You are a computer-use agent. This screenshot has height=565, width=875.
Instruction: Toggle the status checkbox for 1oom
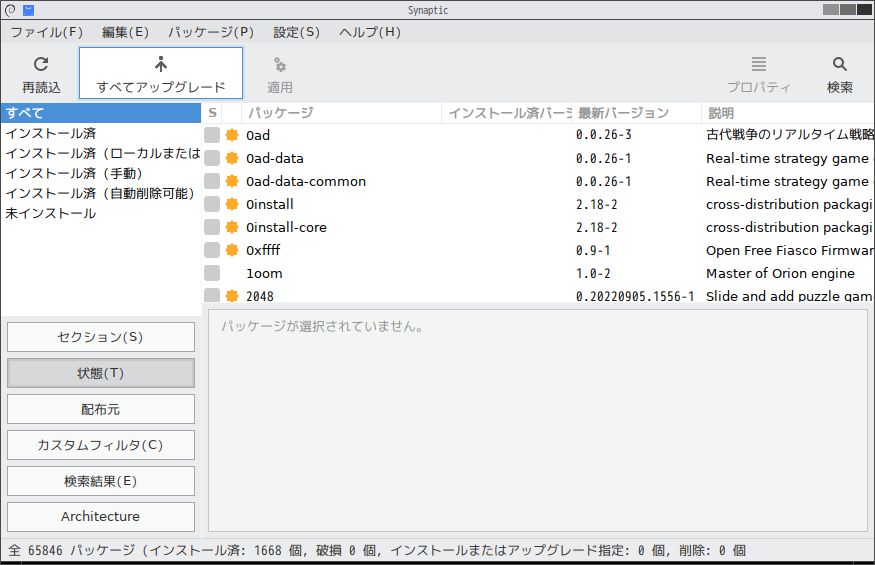pyautogui.click(x=212, y=273)
